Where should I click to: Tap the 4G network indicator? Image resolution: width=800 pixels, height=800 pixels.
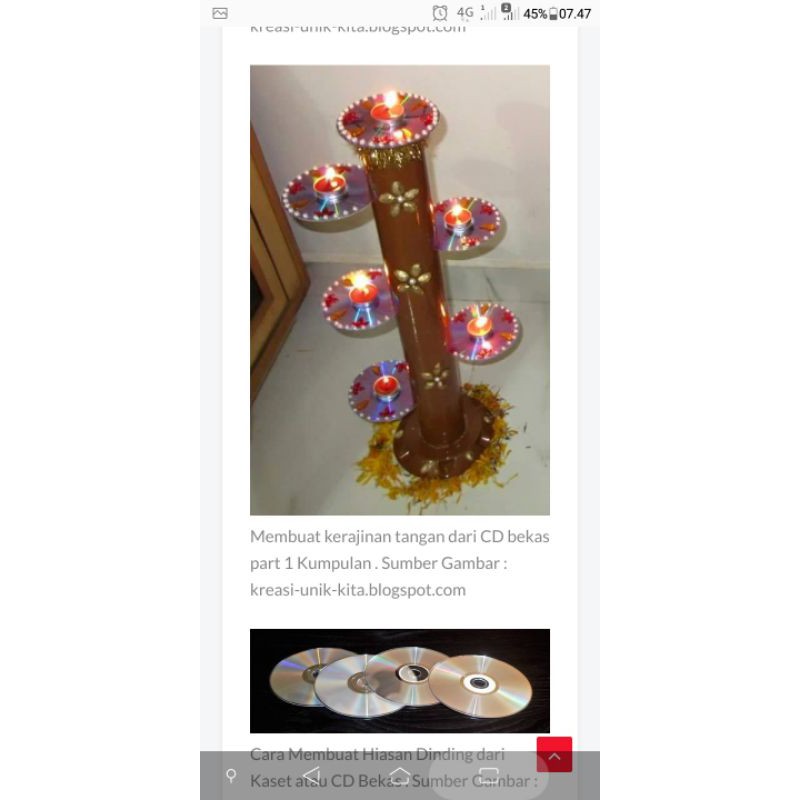pyautogui.click(x=465, y=12)
